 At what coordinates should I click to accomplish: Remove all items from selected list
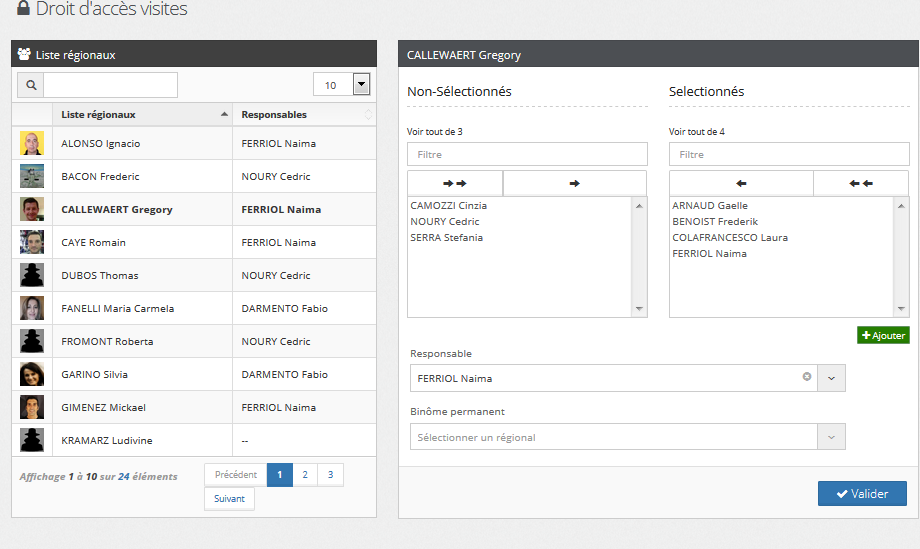pos(861,183)
